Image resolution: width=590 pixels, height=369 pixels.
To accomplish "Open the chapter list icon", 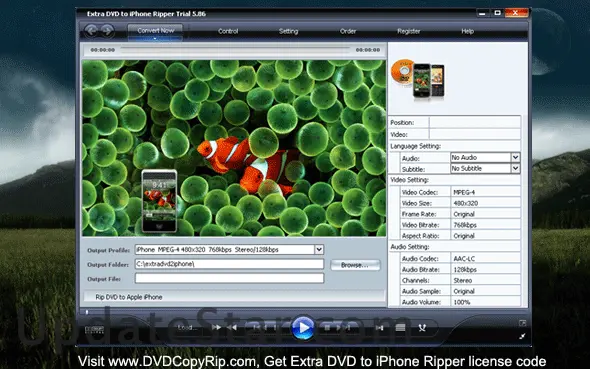I will tap(400, 328).
